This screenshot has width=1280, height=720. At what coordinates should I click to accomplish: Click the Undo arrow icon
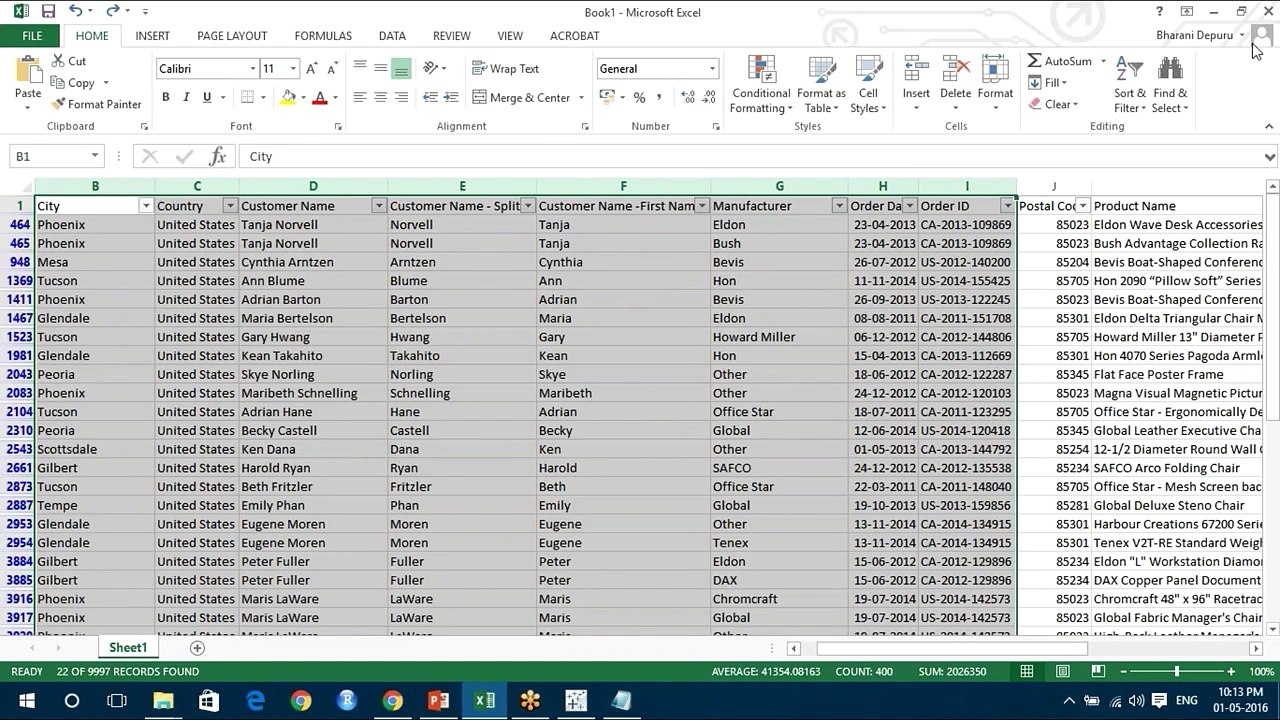point(76,12)
